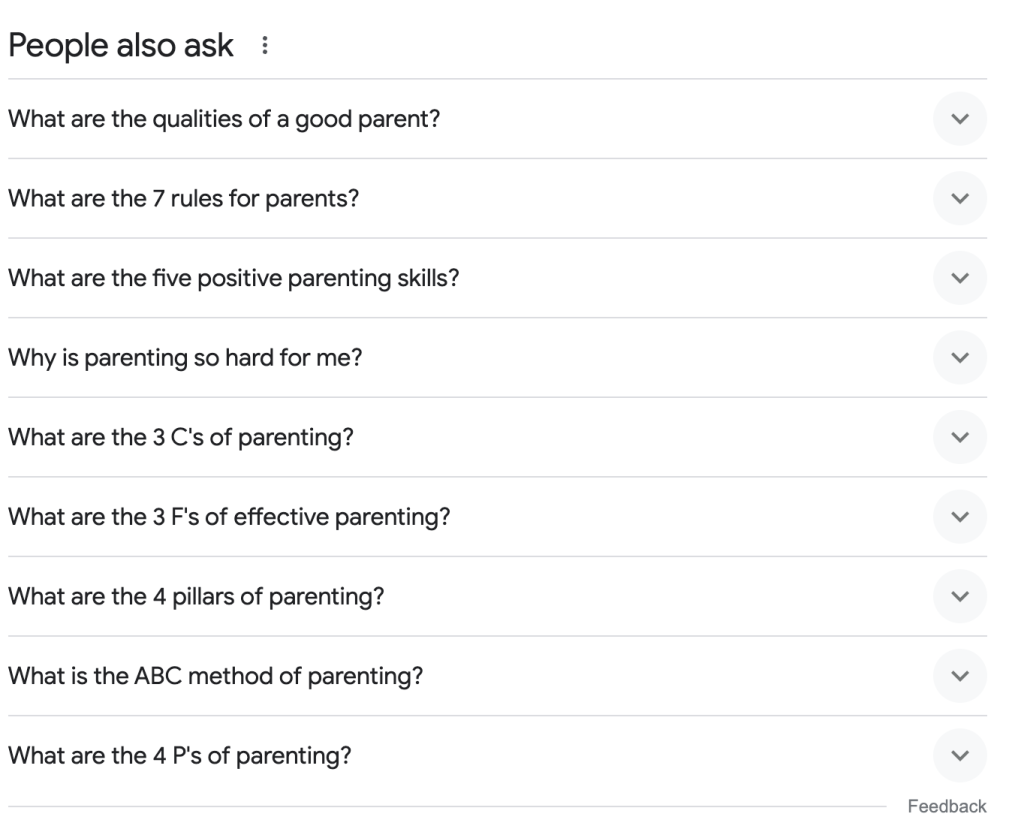Screen dimensions: 1024x832
Task: Click question text "What are the 7 rules for parents?"
Action: (184, 198)
